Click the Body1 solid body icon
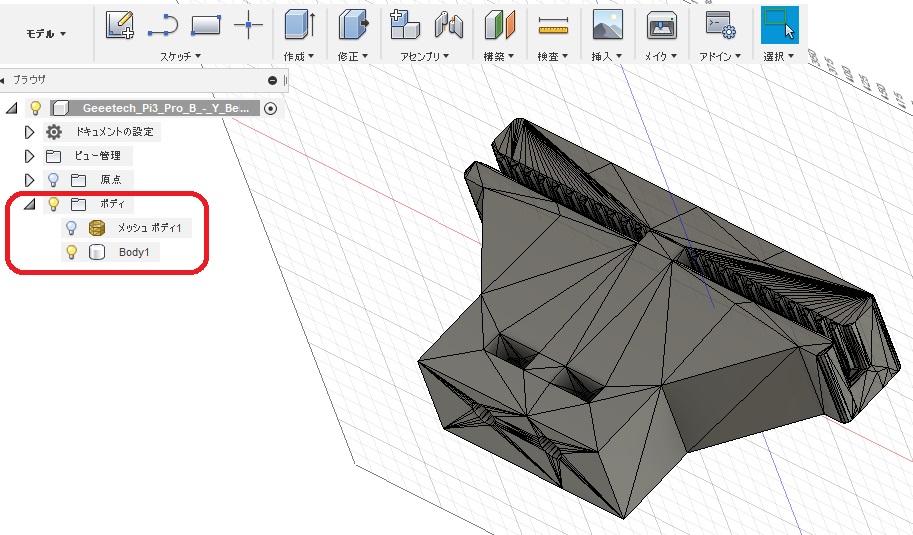 97,252
